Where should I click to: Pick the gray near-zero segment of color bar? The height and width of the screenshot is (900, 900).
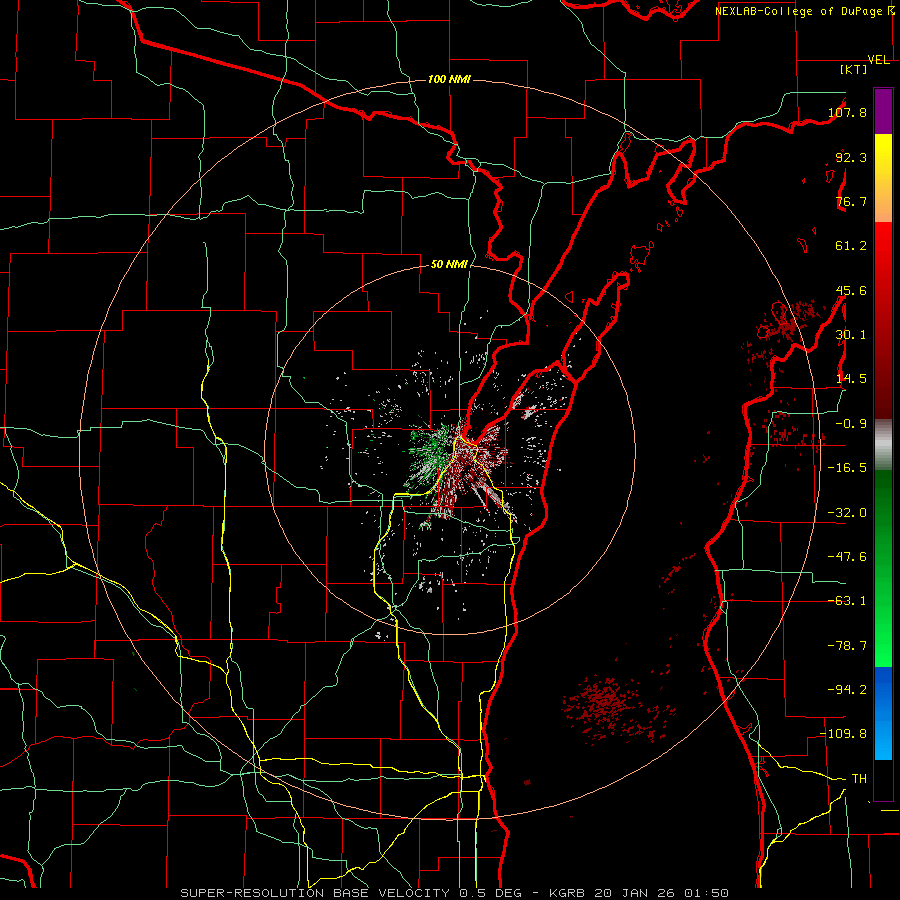(x=883, y=445)
